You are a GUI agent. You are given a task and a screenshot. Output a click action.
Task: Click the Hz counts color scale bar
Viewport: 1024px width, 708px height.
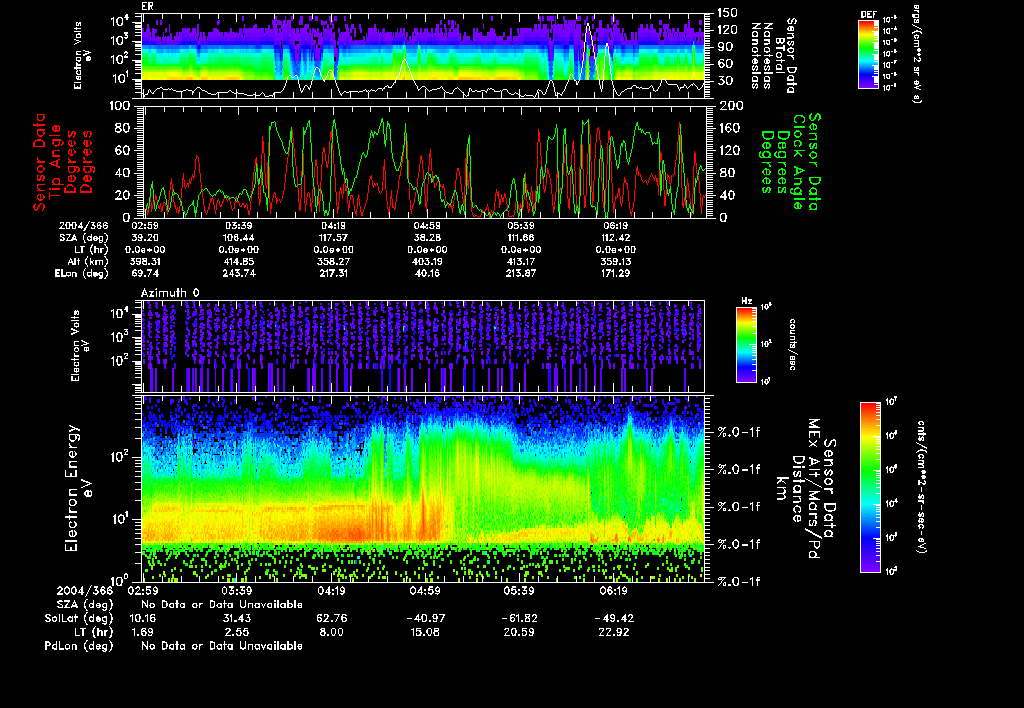click(x=746, y=344)
